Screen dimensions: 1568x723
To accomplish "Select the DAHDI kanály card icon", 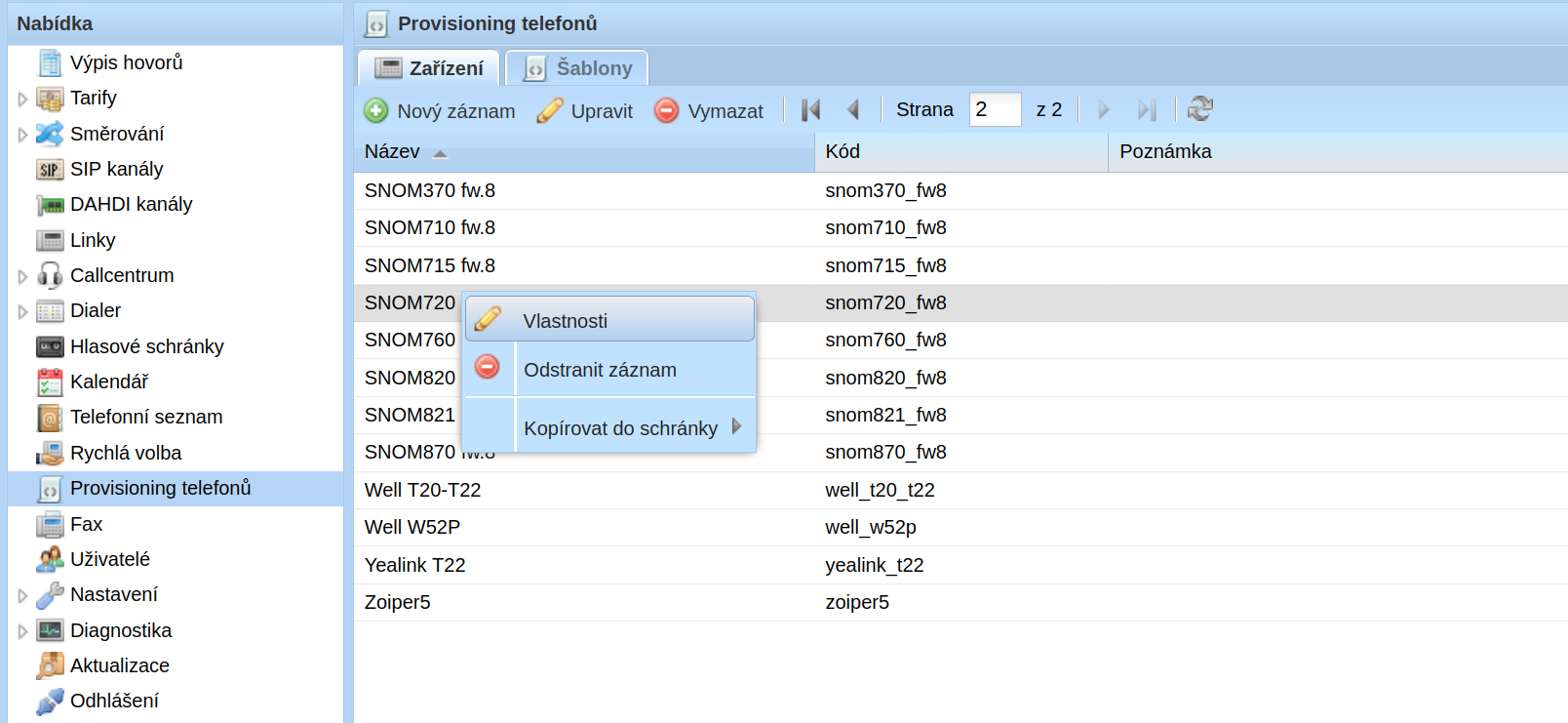I will pos(50,205).
